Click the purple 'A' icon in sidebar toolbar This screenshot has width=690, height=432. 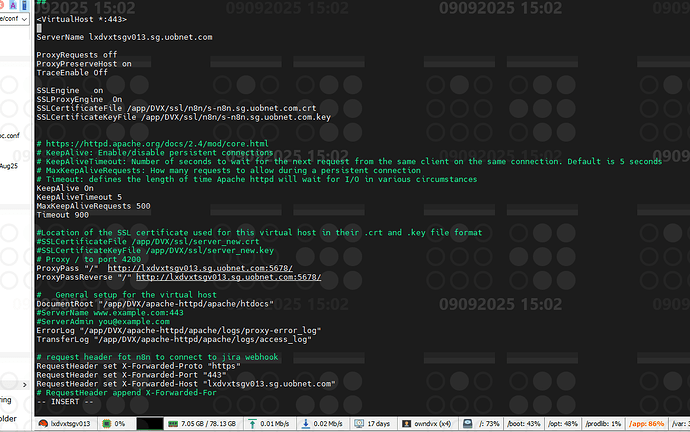[x=13, y=5]
